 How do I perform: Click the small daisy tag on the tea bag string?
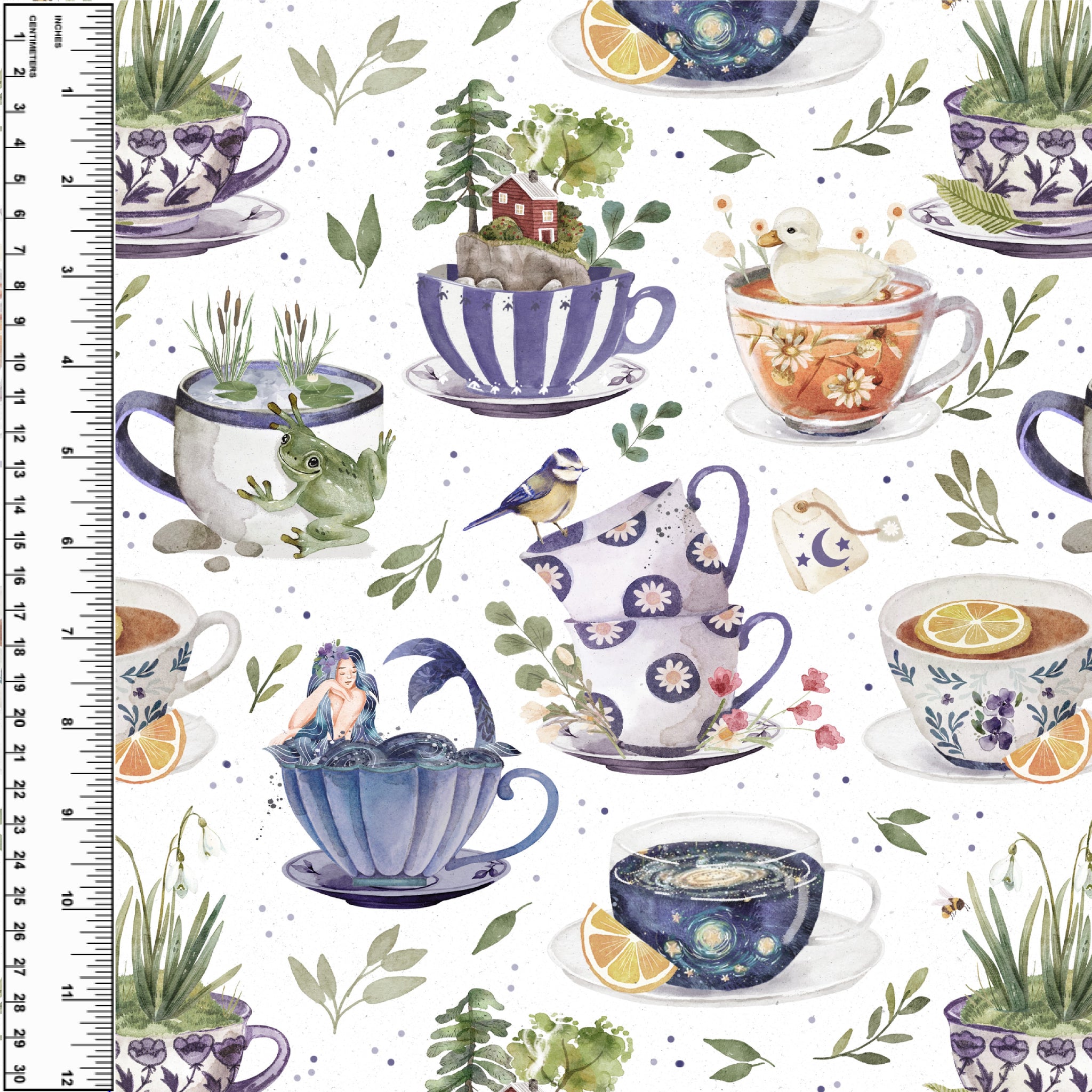[892, 527]
